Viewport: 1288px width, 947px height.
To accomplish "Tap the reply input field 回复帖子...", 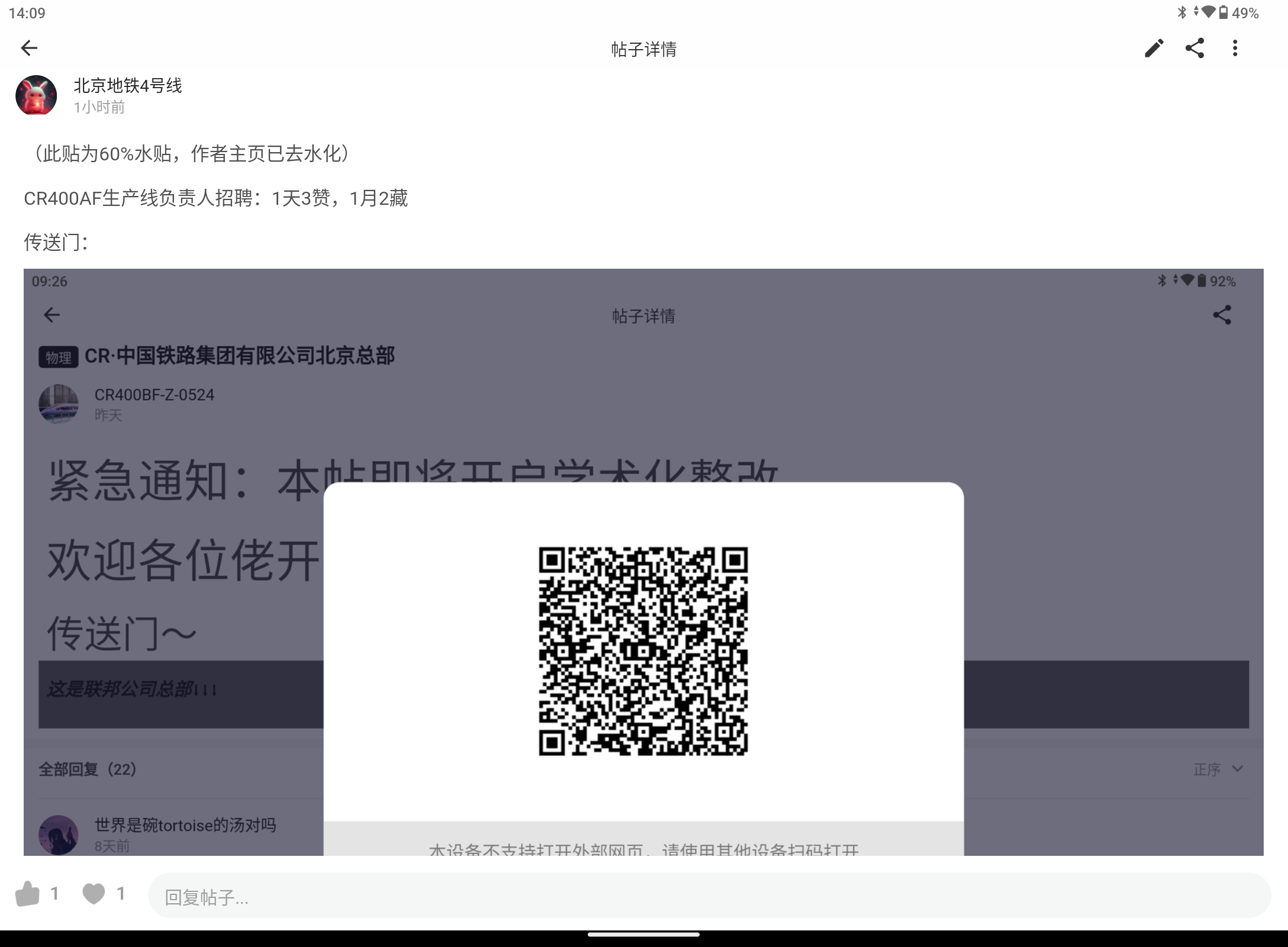I will point(709,896).
